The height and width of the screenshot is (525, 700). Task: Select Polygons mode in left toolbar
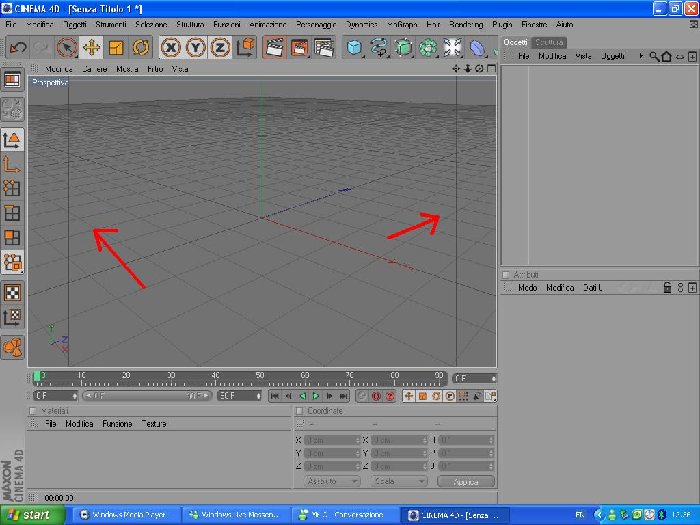12,238
